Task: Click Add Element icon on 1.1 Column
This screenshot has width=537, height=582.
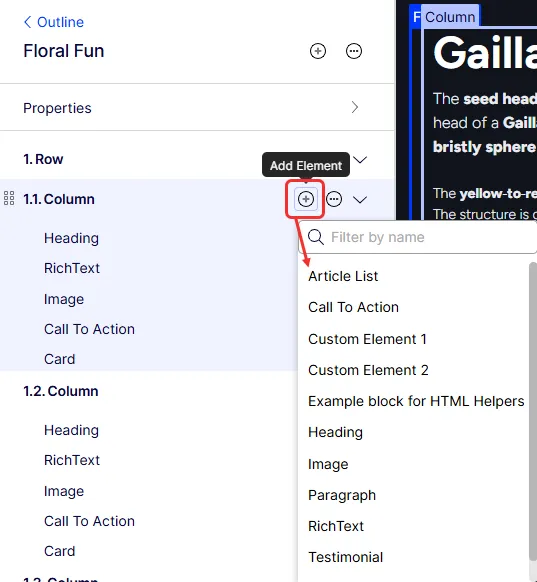Action: coord(305,199)
